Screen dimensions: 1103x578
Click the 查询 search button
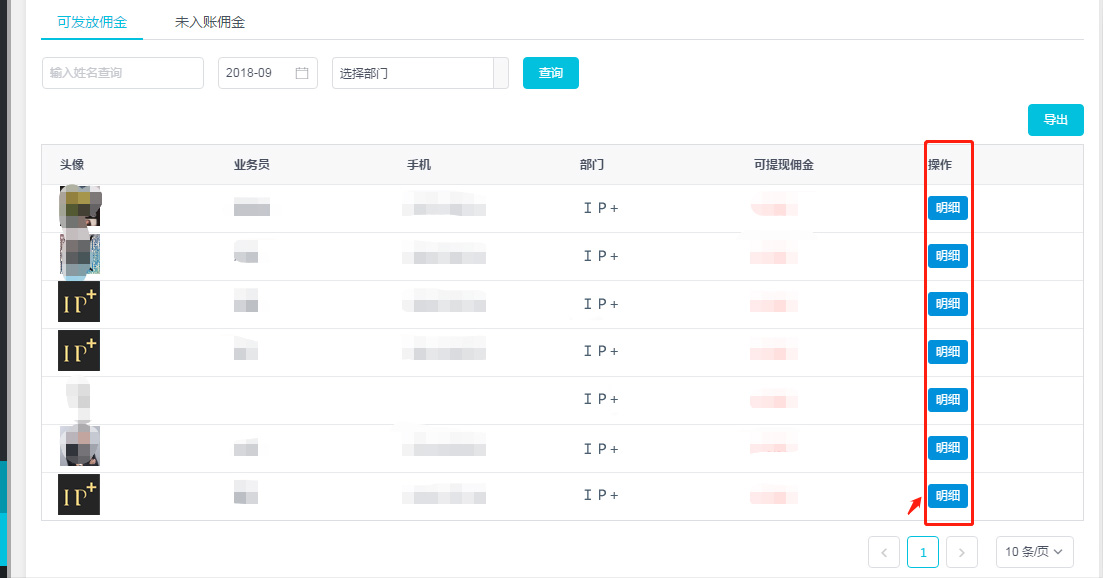pyautogui.click(x=550, y=73)
